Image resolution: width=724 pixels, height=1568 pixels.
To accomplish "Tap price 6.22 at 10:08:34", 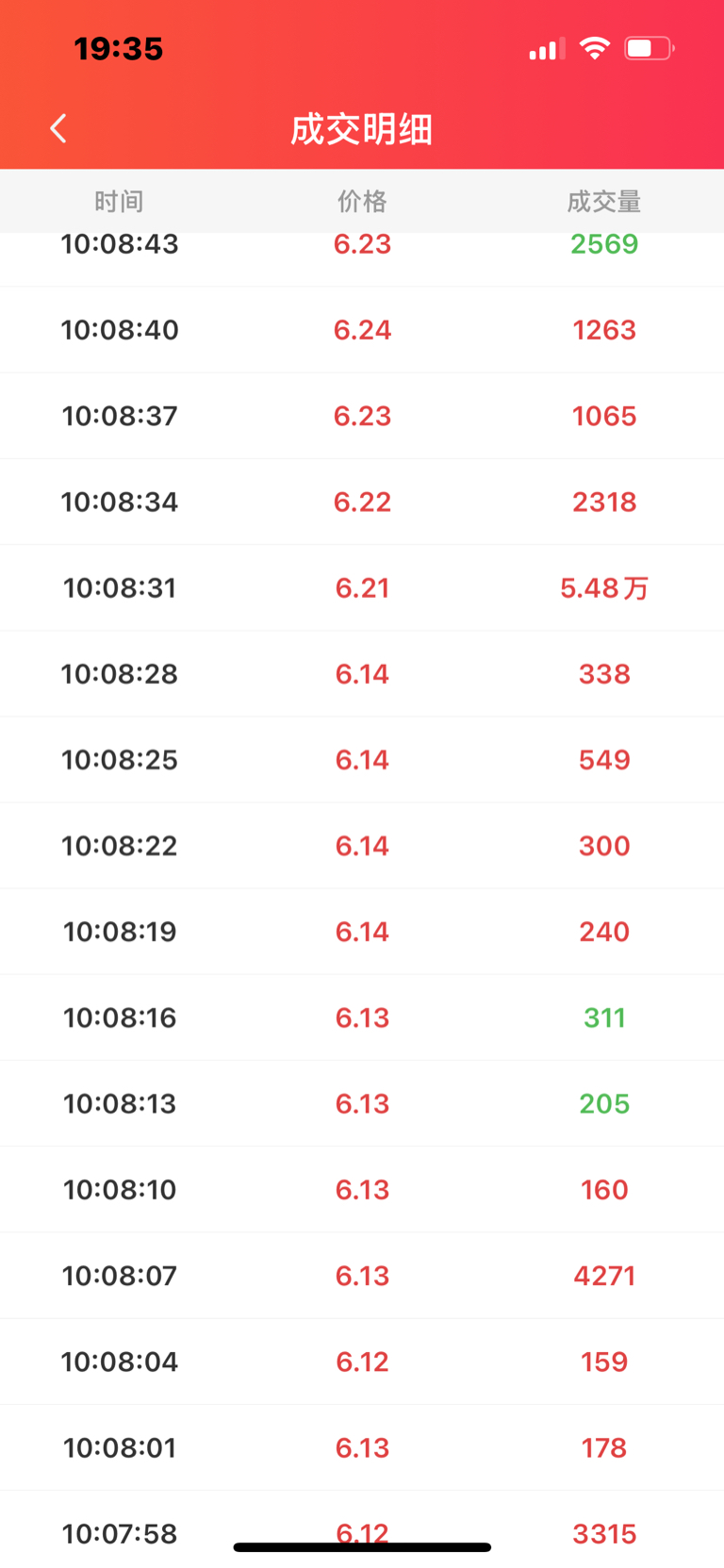I will (362, 502).
